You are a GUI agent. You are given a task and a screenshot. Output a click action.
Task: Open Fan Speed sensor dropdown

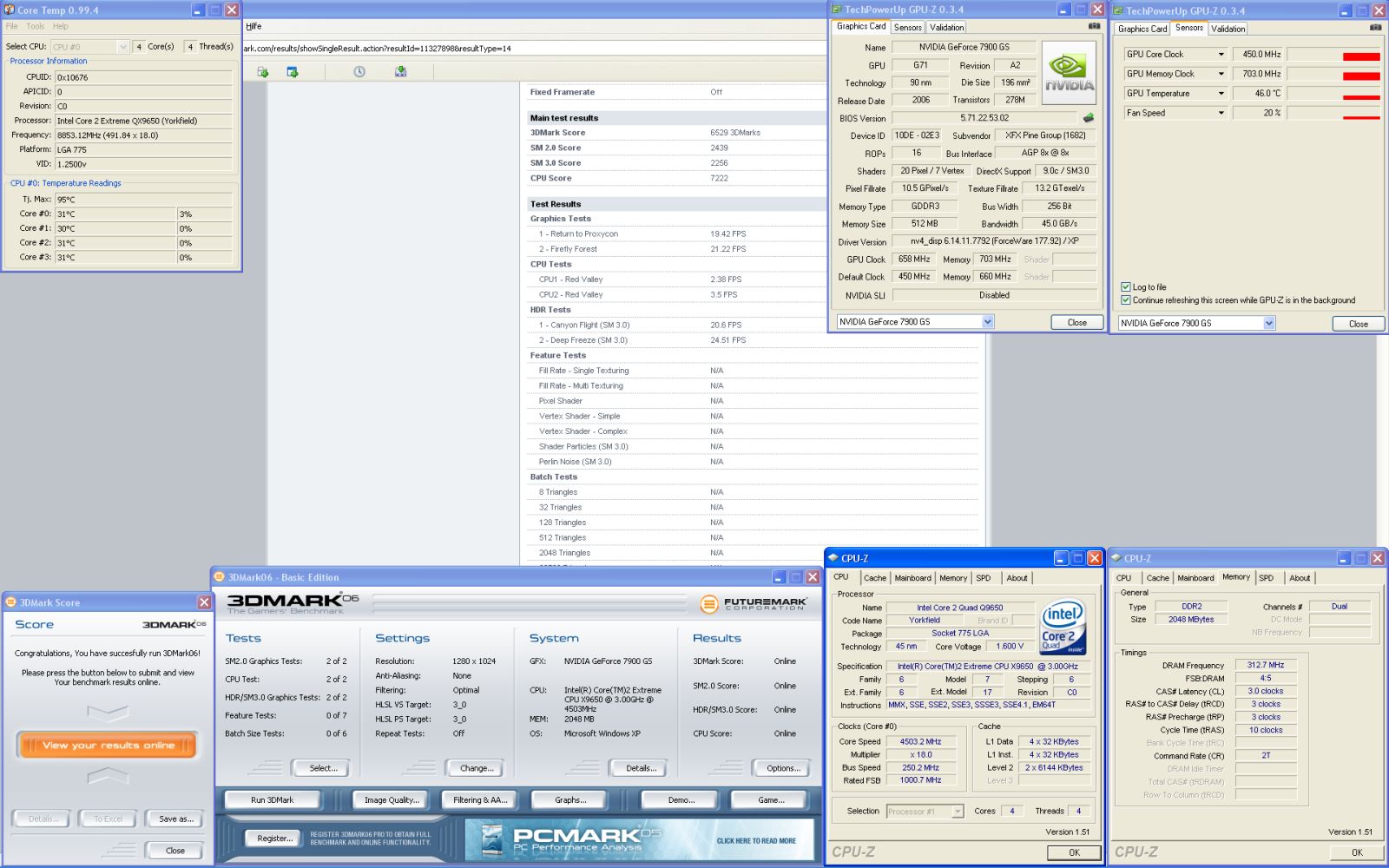[x=1221, y=113]
